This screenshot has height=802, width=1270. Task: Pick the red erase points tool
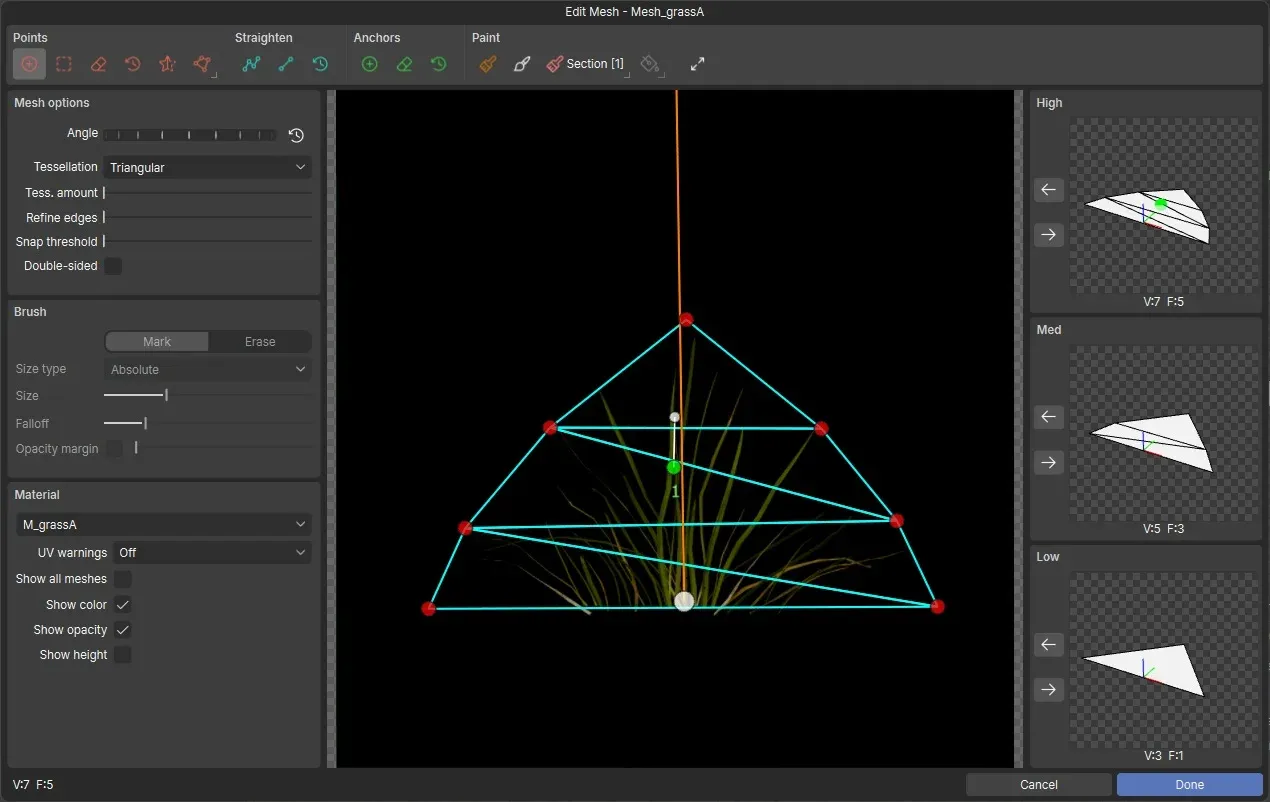click(98, 64)
